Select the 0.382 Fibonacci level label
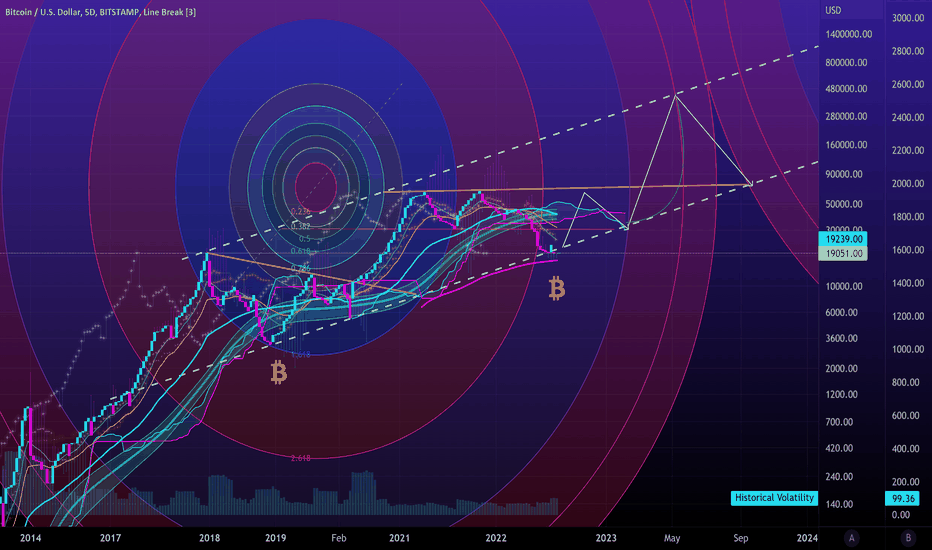The width and height of the screenshot is (932, 550). coord(301,227)
